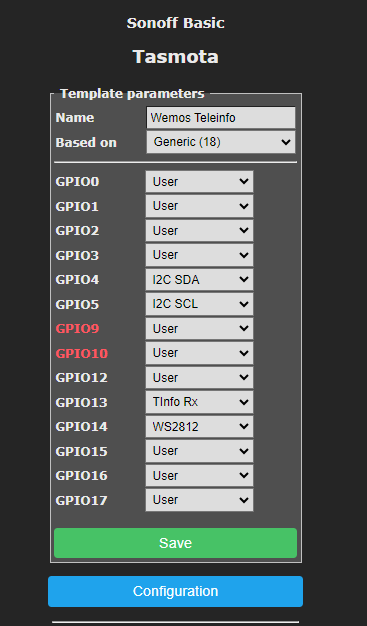Image resolution: width=367 pixels, height=626 pixels.
Task: Open the GPIO9 User dropdown
Action: tap(199, 329)
